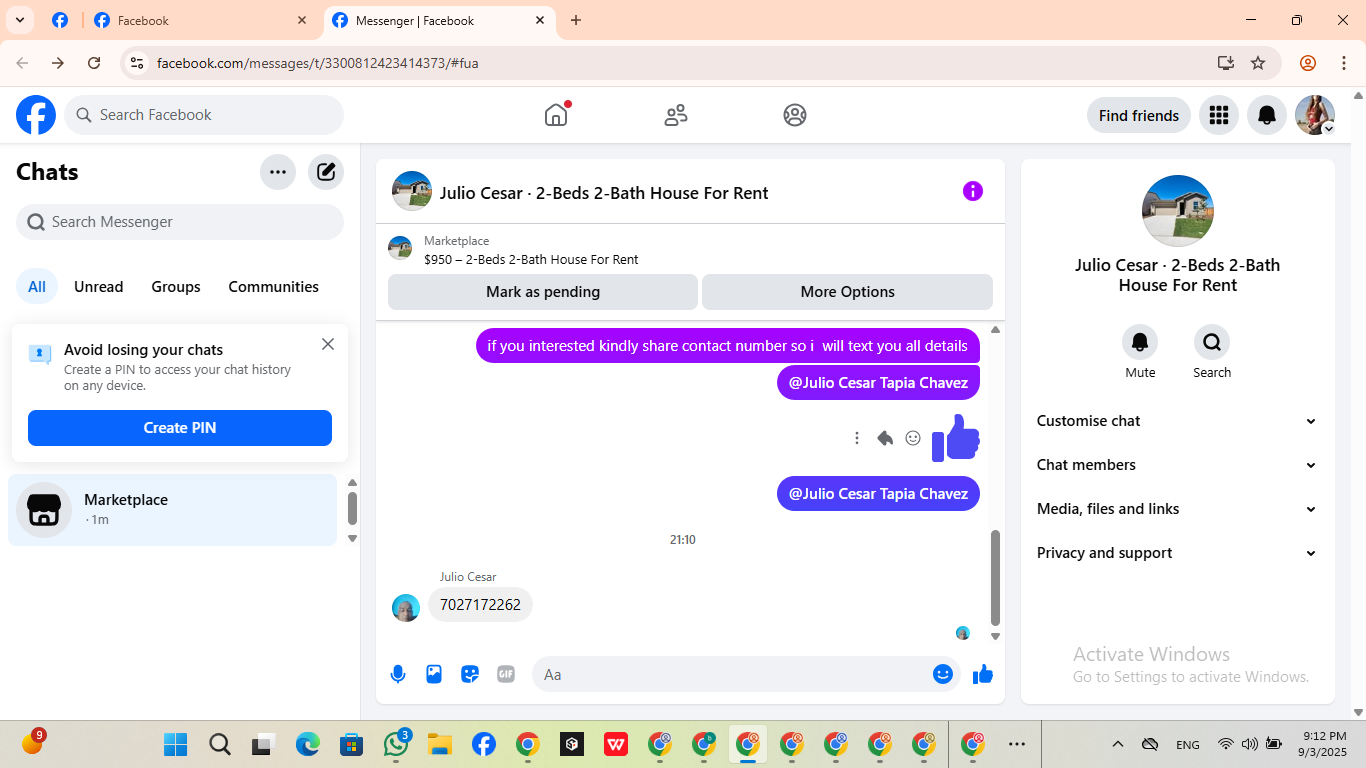
Task: Mute this conversation with the bell icon
Action: coord(1140,343)
